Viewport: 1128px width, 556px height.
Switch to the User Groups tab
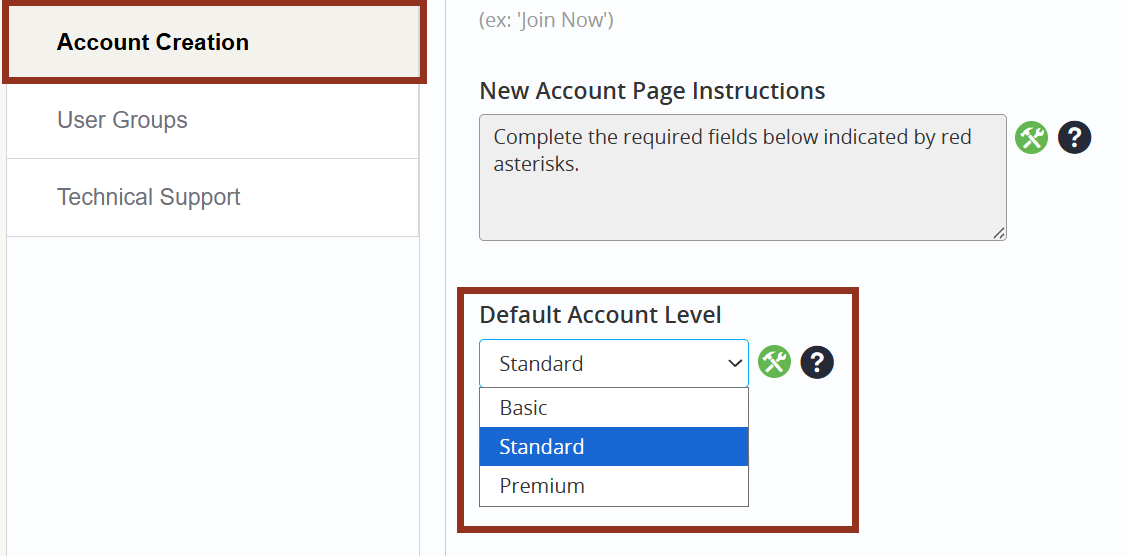(213, 119)
